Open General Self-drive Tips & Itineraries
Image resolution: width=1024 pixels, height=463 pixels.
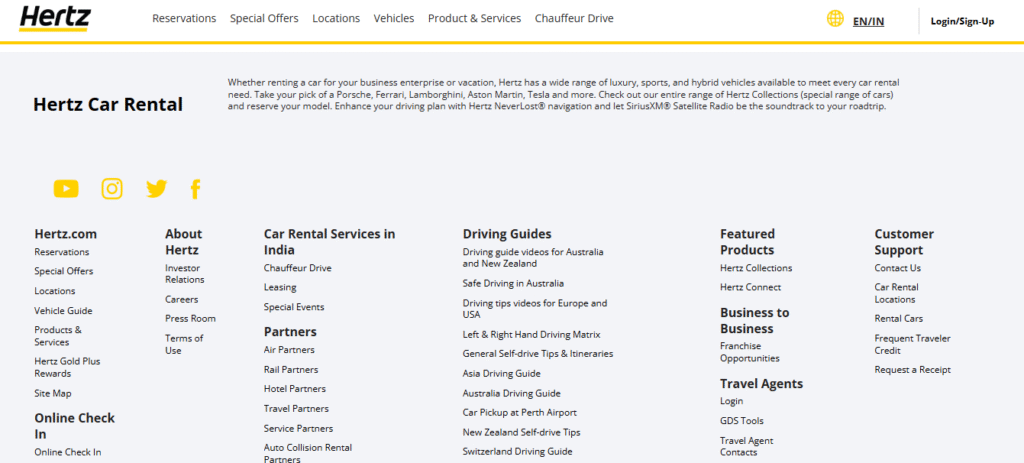(538, 354)
